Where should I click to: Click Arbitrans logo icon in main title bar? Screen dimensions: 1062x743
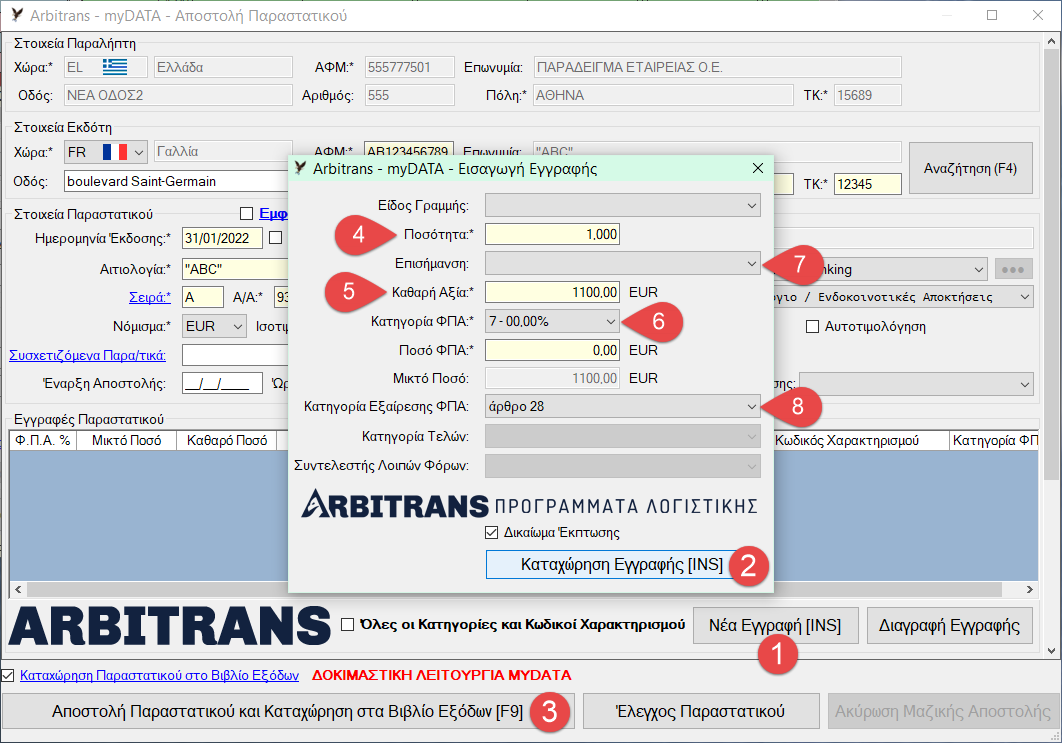pyautogui.click(x=17, y=15)
